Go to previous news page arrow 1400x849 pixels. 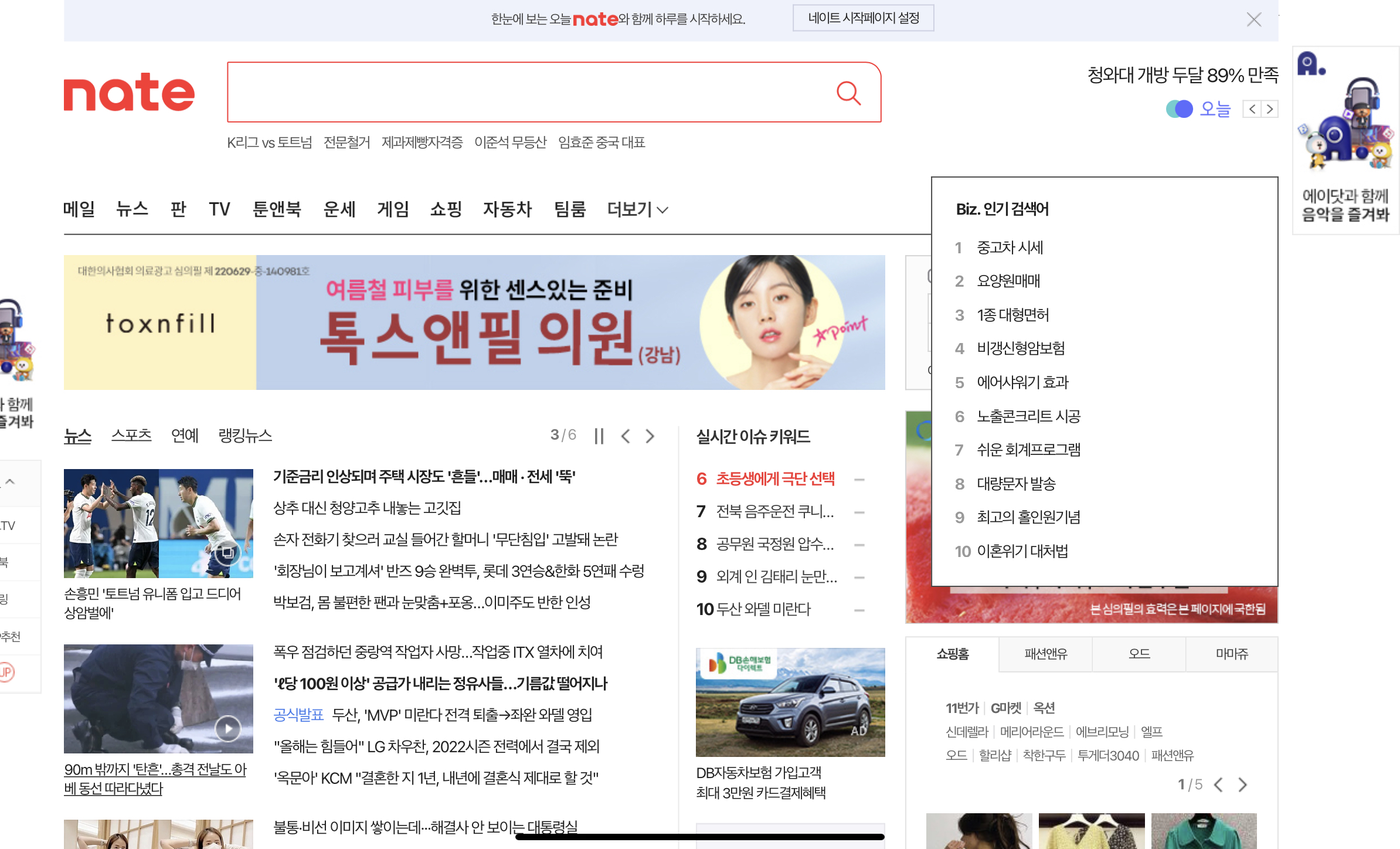626,436
